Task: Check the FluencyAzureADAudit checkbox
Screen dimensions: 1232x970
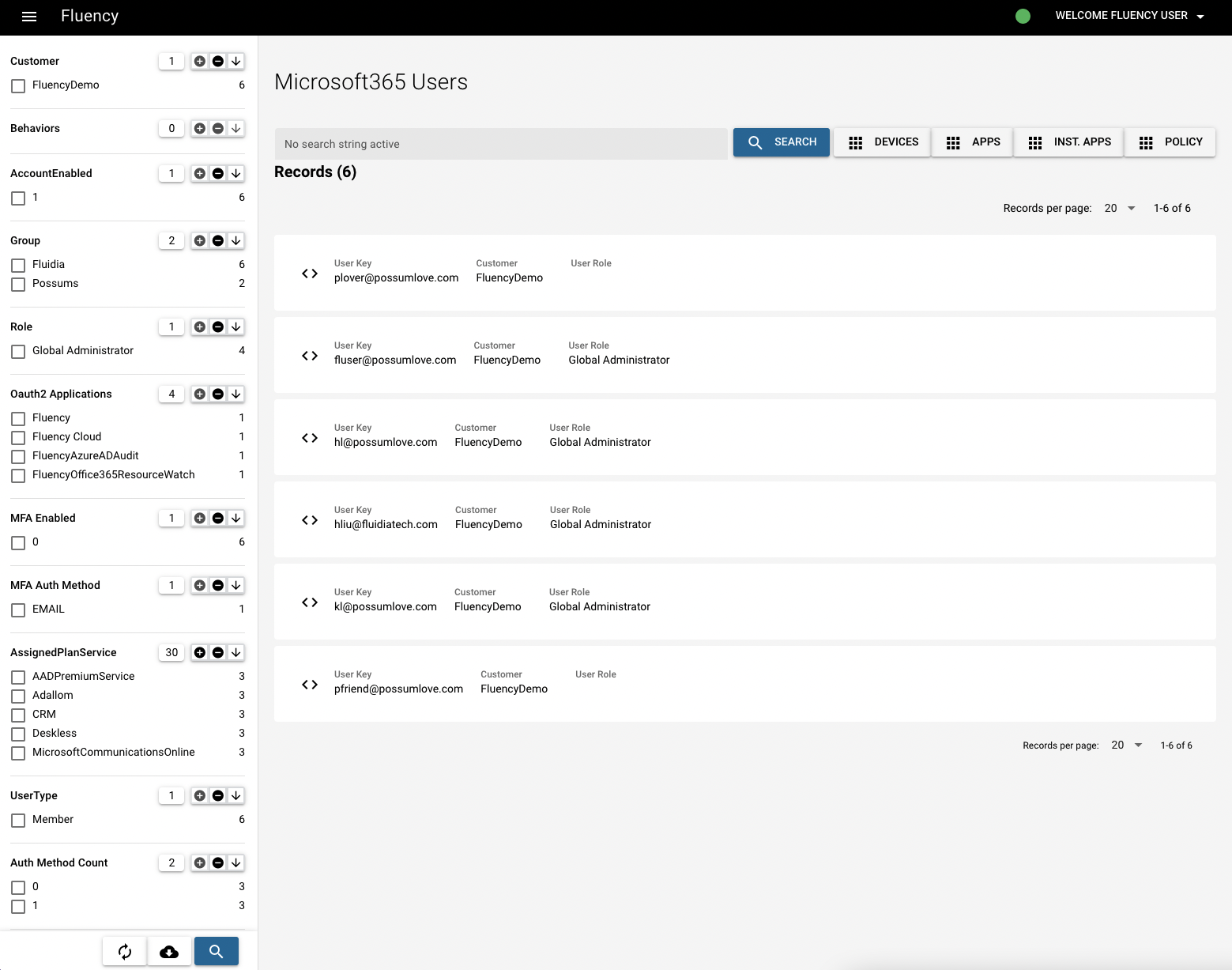Action: (18, 456)
